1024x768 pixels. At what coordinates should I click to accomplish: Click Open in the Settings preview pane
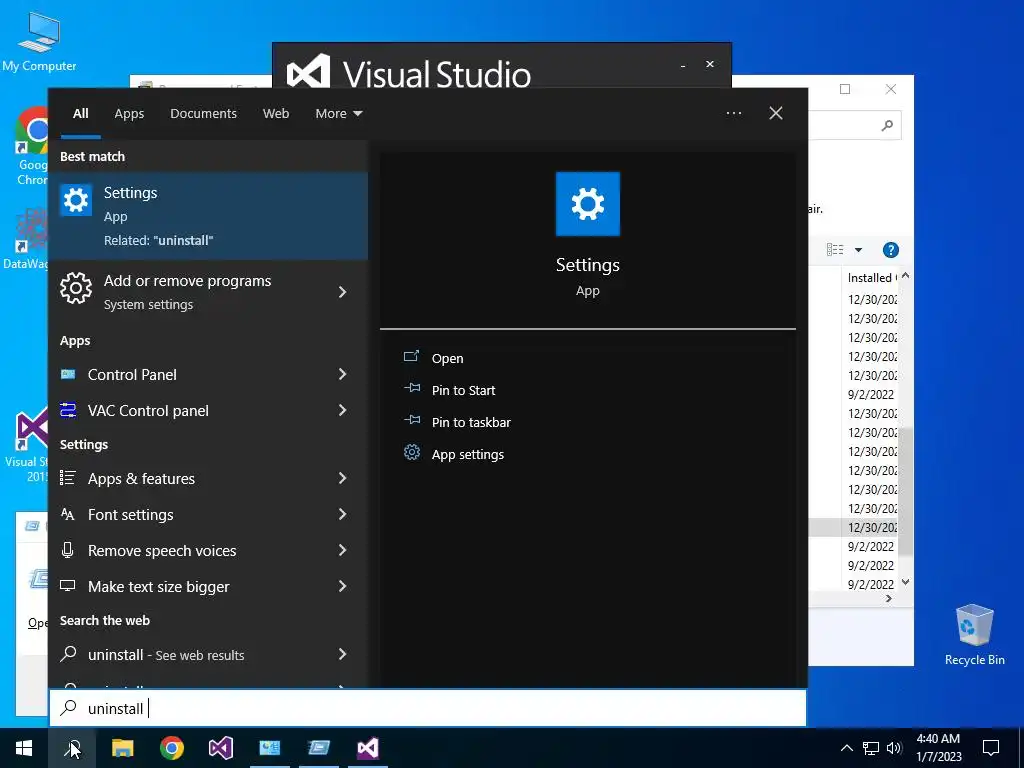pyautogui.click(x=447, y=359)
